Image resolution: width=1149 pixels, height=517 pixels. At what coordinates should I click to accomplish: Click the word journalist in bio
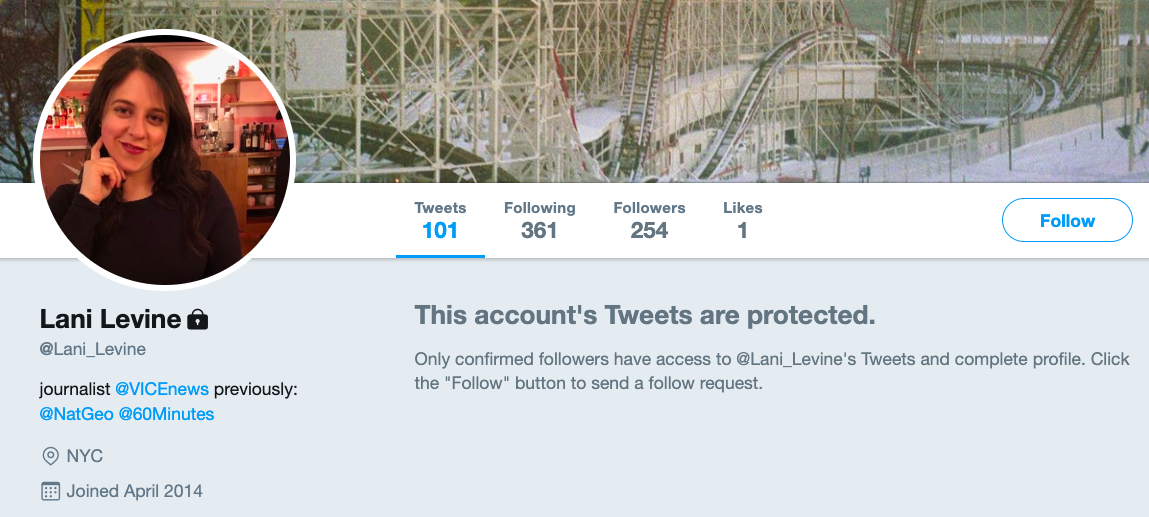[75, 389]
